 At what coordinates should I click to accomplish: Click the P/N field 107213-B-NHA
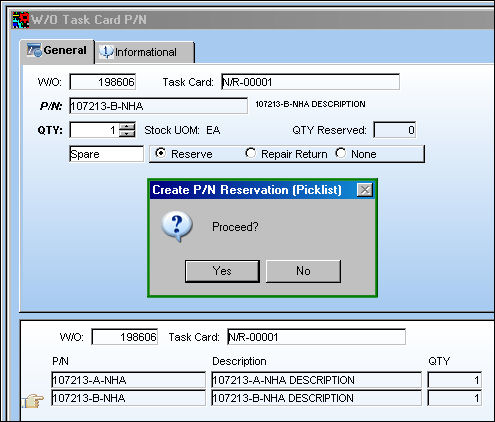[158, 106]
